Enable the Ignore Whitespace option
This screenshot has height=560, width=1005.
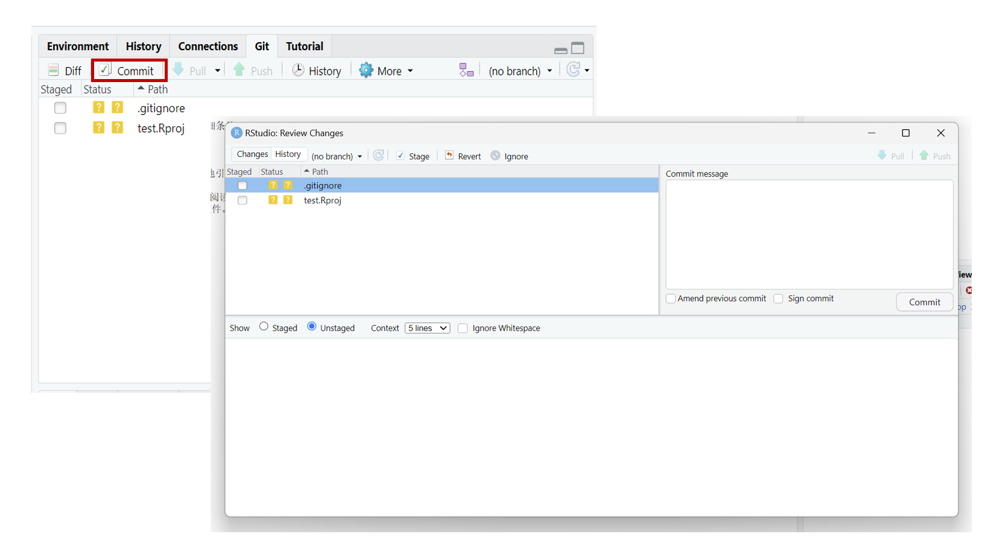(x=463, y=328)
